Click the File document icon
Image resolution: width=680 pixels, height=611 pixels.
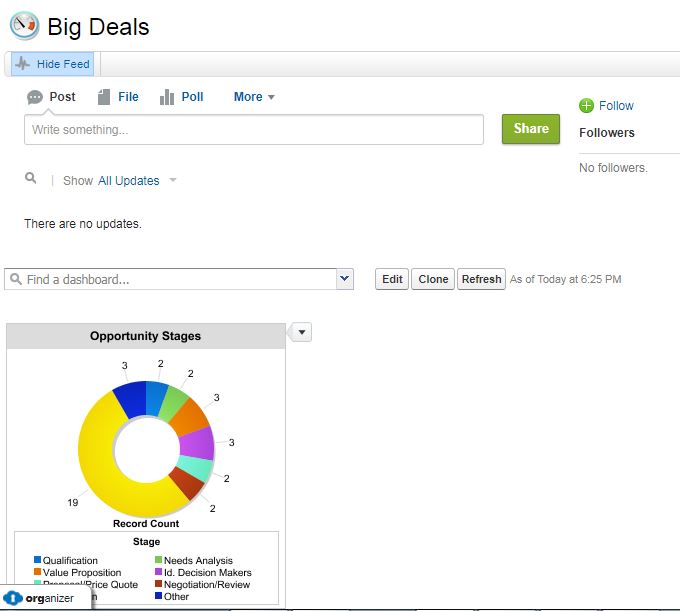104,97
